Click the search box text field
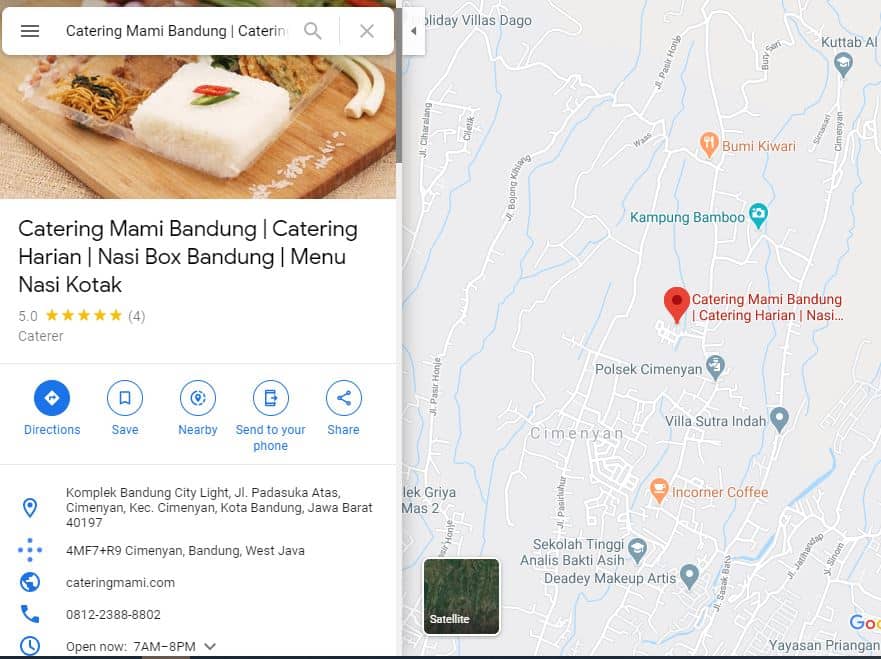The image size is (881, 659). pos(176,31)
